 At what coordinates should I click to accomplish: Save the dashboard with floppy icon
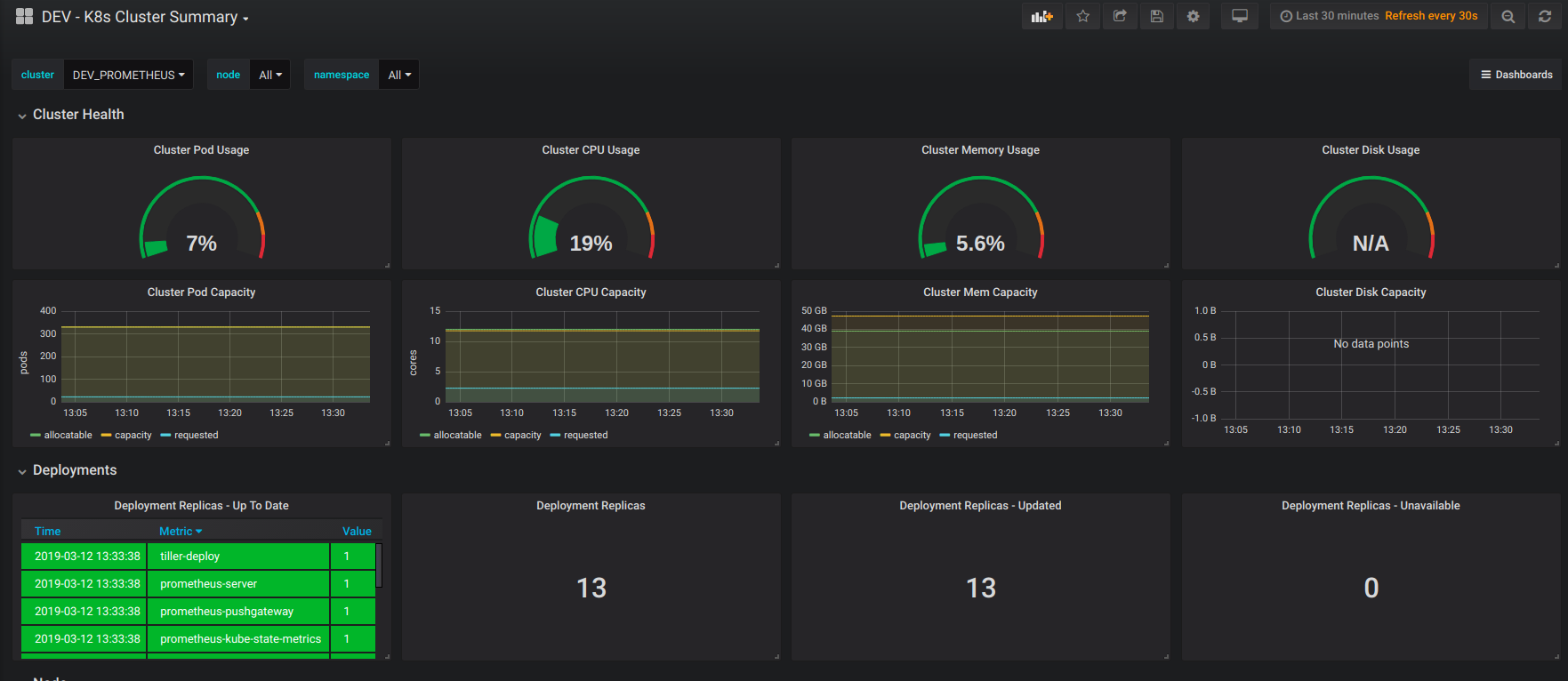tap(1156, 16)
